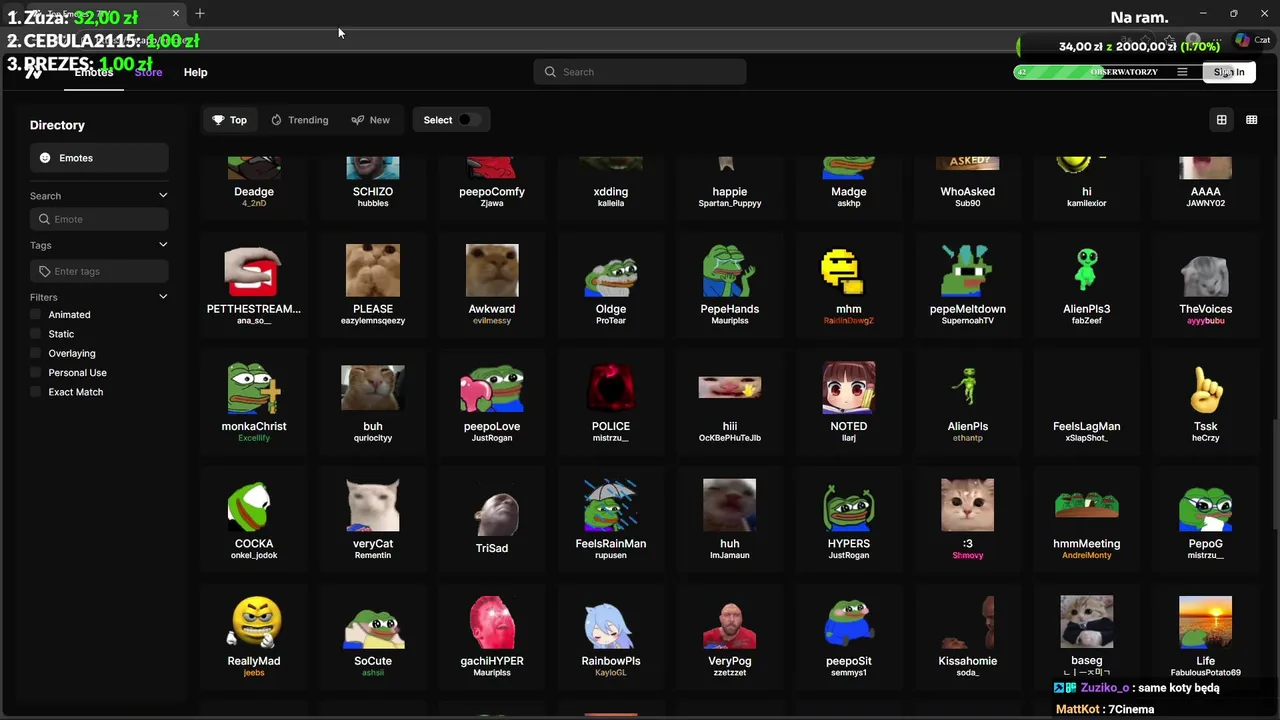Select the baseg cat emote

pos(1087,622)
